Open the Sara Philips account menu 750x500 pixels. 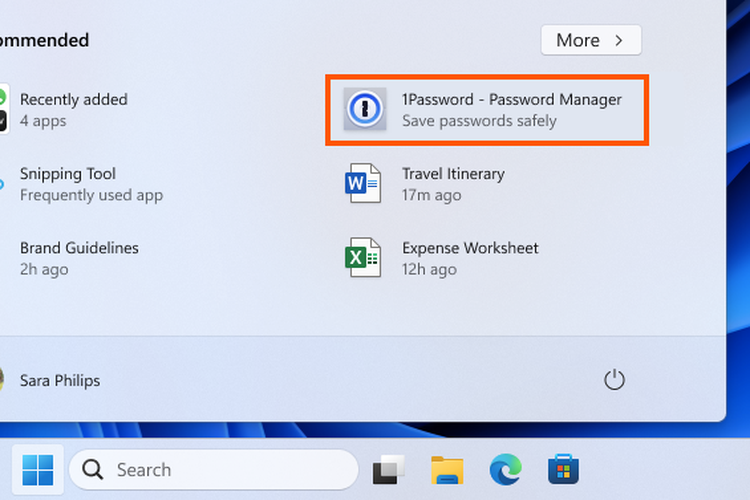50,380
